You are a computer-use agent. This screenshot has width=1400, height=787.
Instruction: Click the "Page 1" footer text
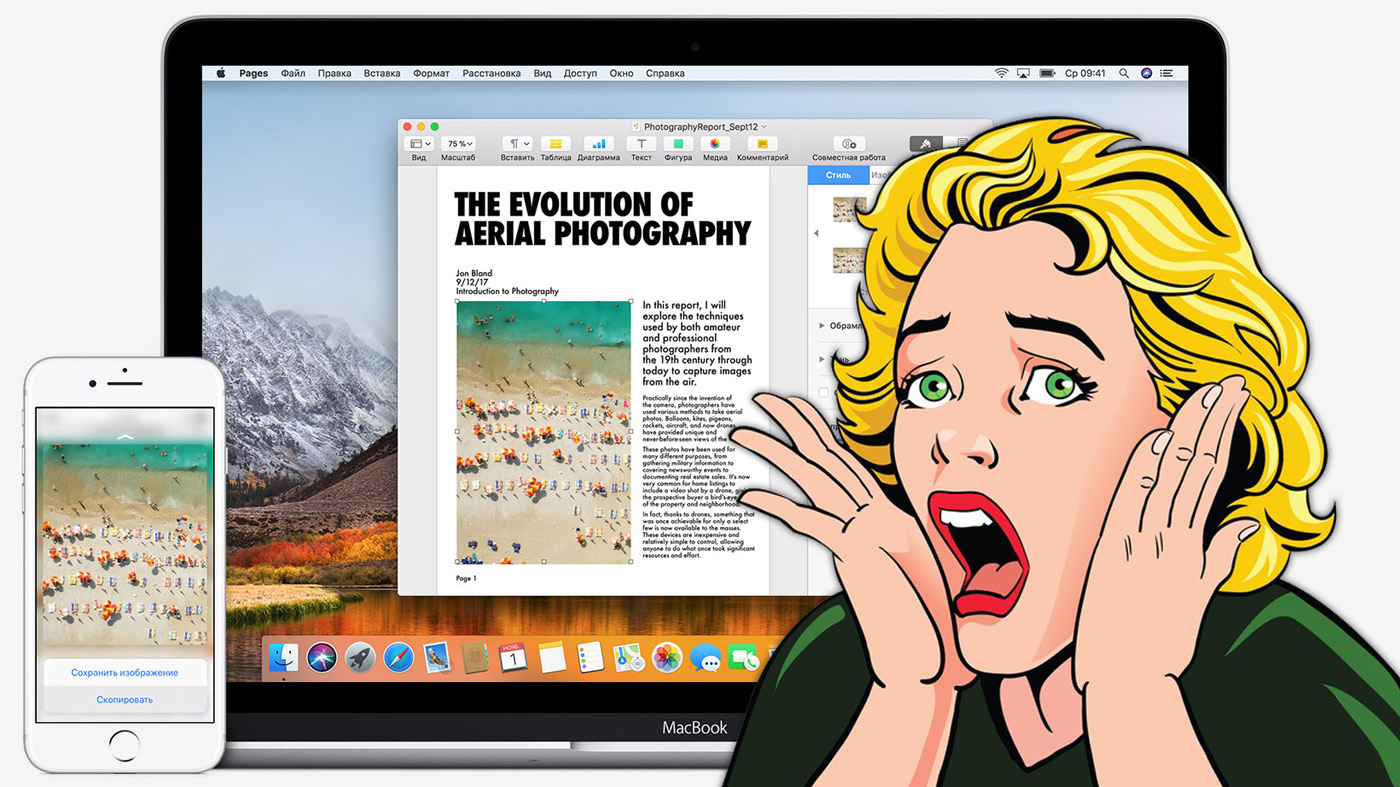pos(466,578)
